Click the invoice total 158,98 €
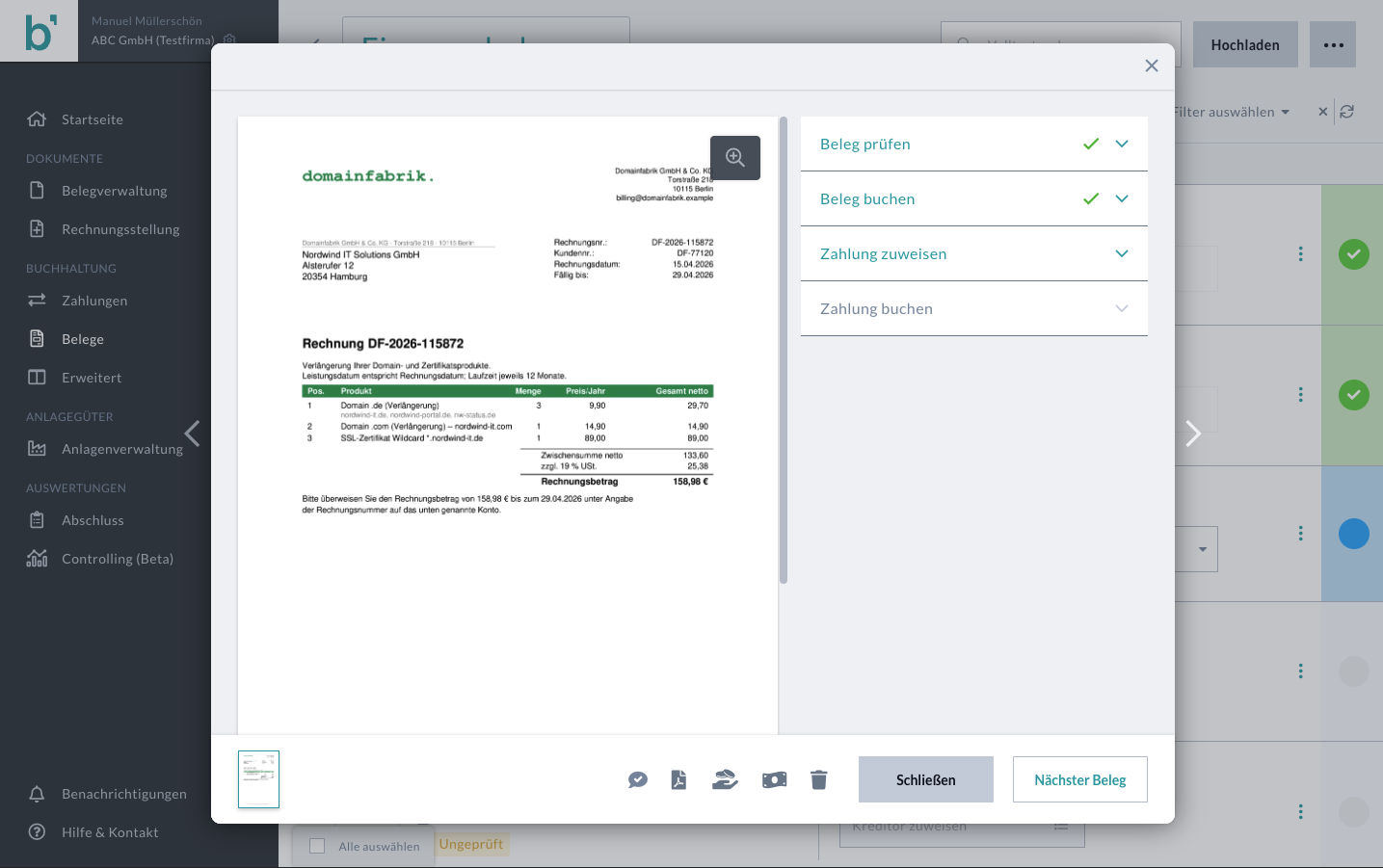 point(690,482)
